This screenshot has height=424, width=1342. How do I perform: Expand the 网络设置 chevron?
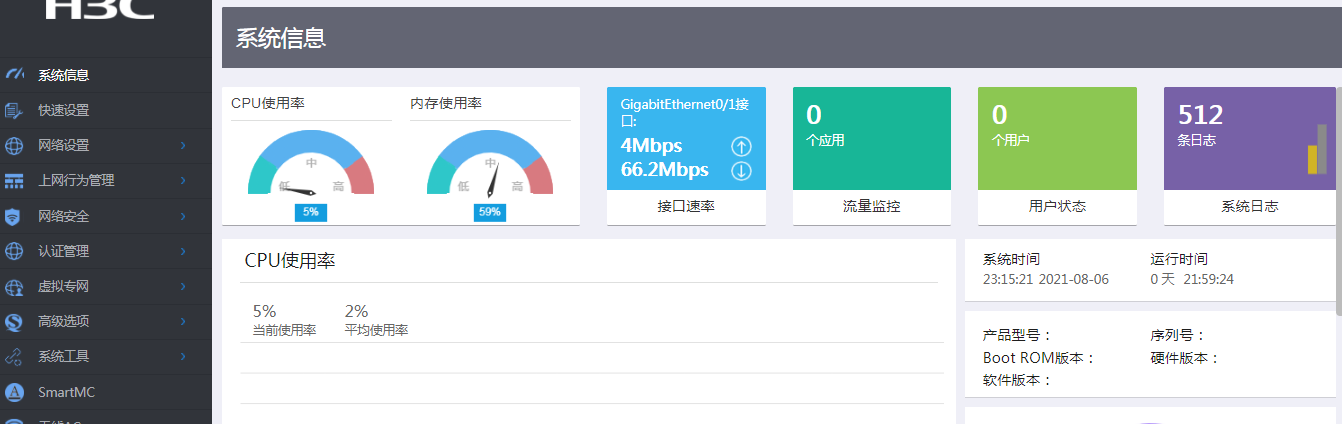[x=183, y=145]
